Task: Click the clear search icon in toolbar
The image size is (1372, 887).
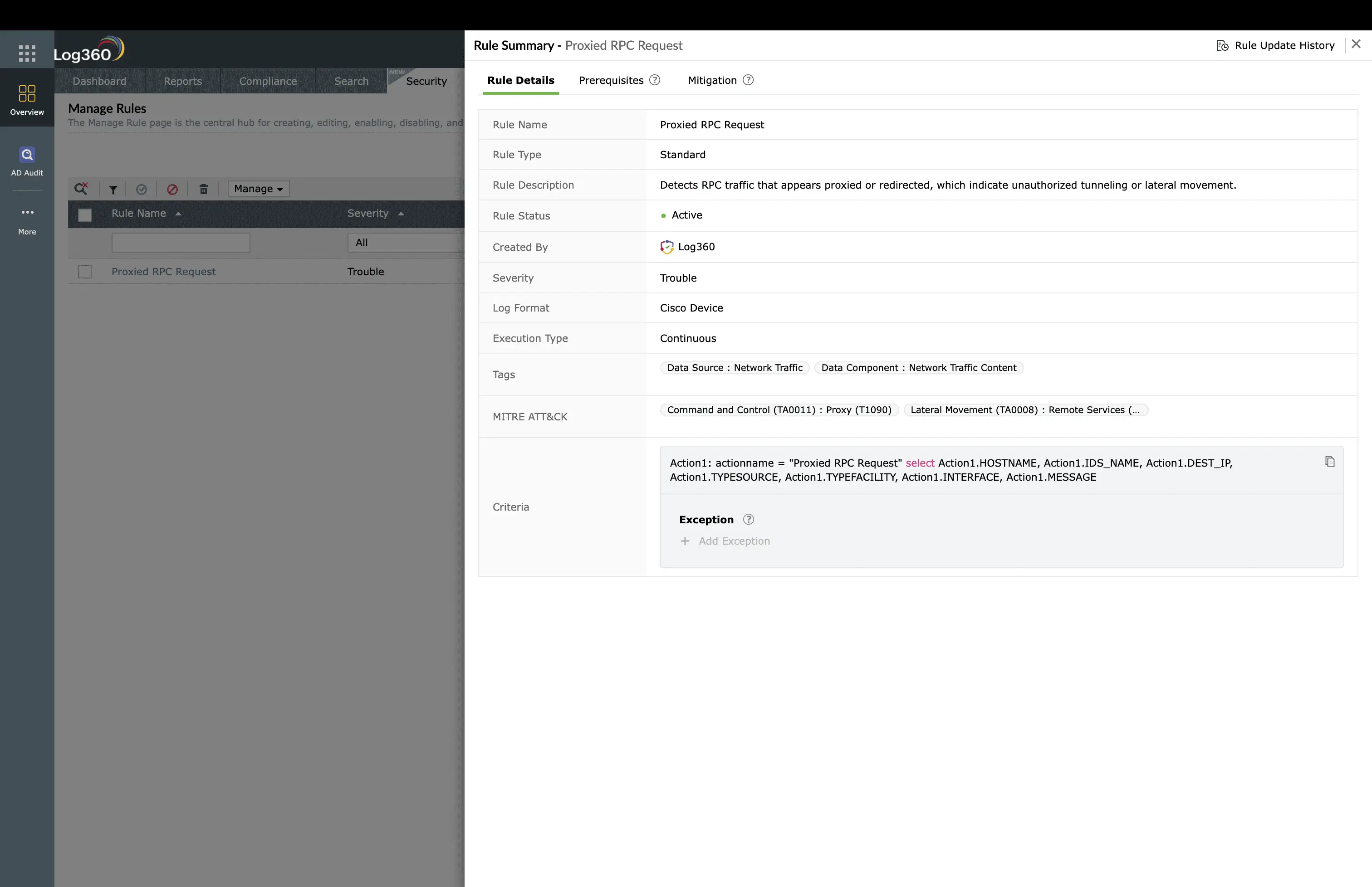Action: tap(81, 188)
